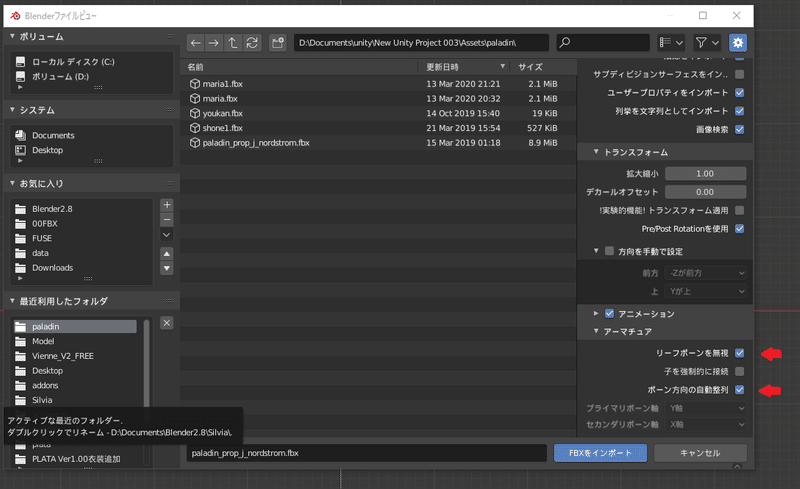Toggle 列挙を文字列としてインポート checkbox
This screenshot has width=800, height=489.
click(x=739, y=111)
